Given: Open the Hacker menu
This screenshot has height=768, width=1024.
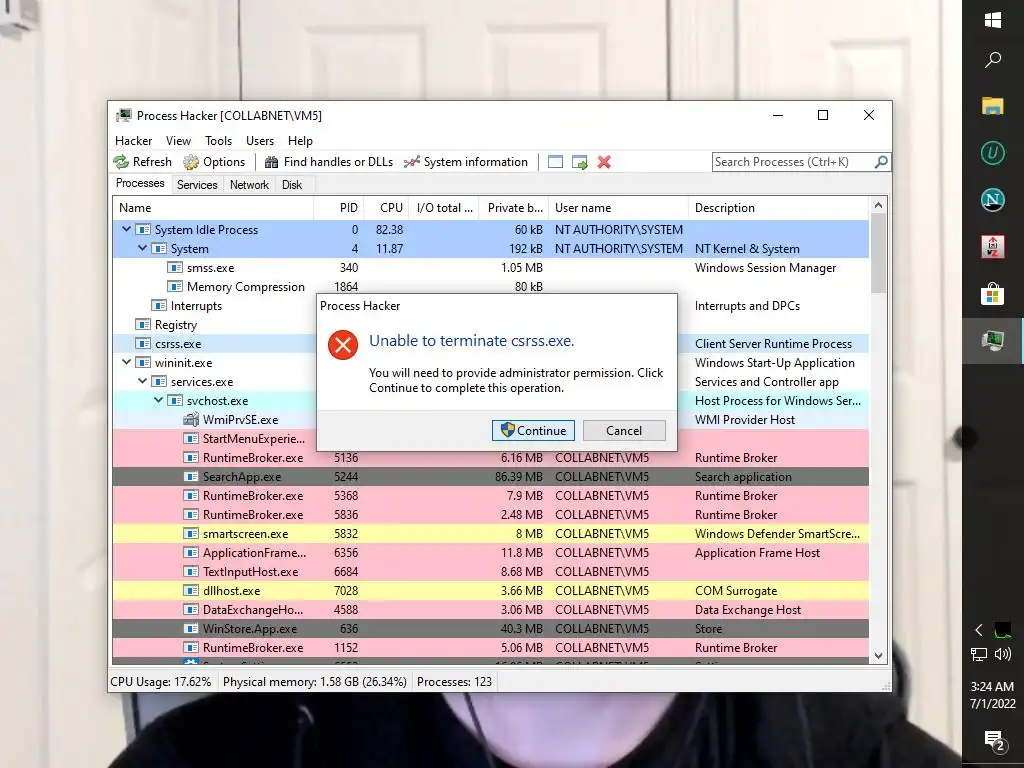Looking at the screenshot, I should pos(133,140).
